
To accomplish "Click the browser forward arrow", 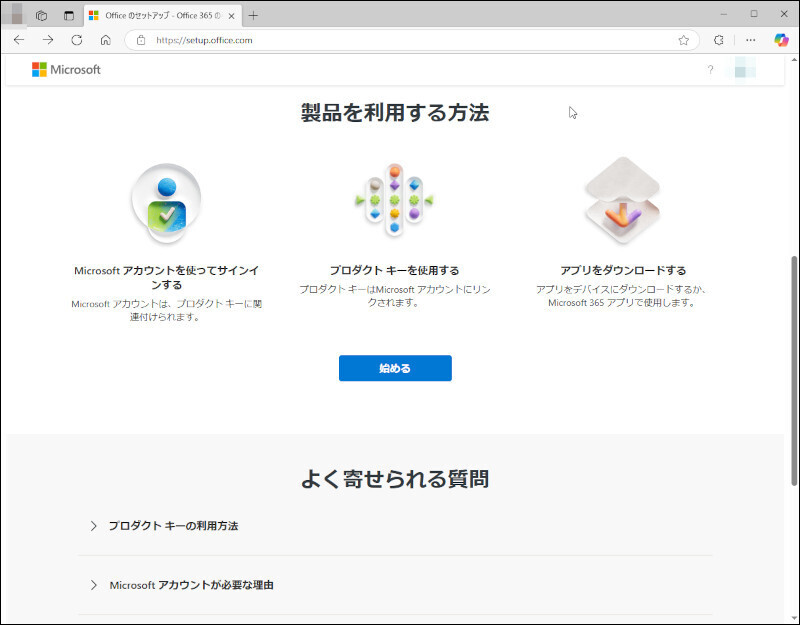I will tap(48, 40).
